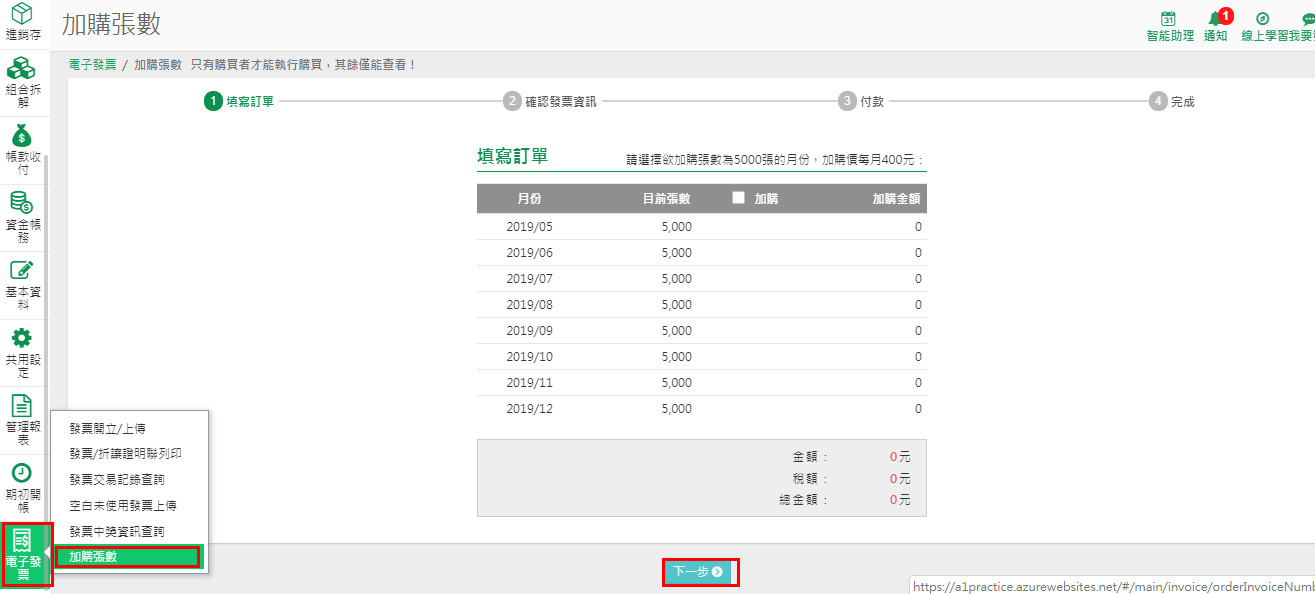Image resolution: width=1315 pixels, height=594 pixels.
Task: Click the 月份 column header
Action: pyautogui.click(x=529, y=199)
